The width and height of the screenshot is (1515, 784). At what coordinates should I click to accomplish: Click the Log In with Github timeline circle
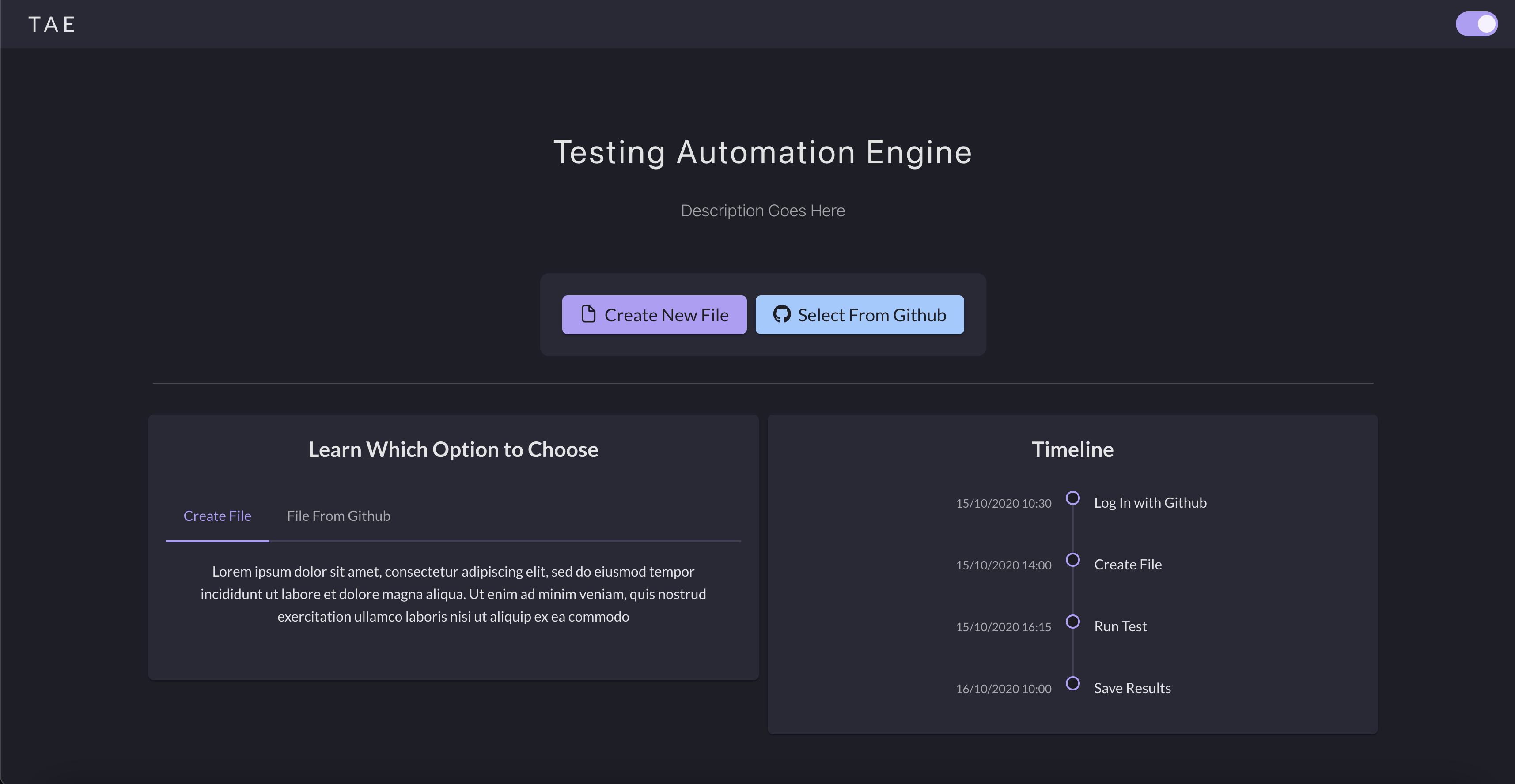(x=1072, y=498)
